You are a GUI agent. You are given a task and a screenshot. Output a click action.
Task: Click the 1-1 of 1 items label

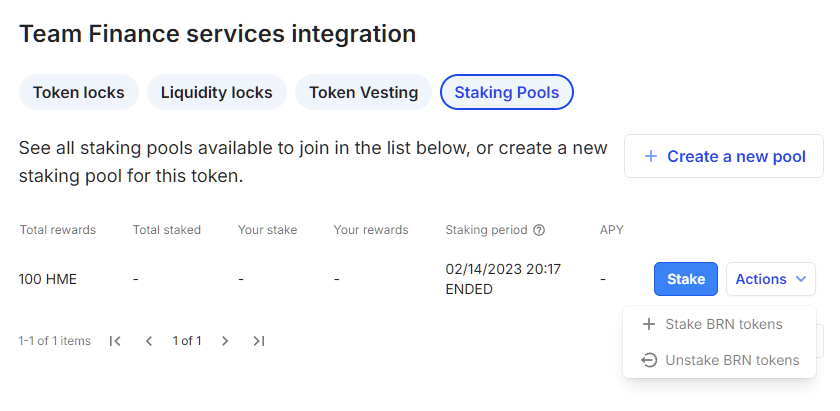tap(55, 341)
